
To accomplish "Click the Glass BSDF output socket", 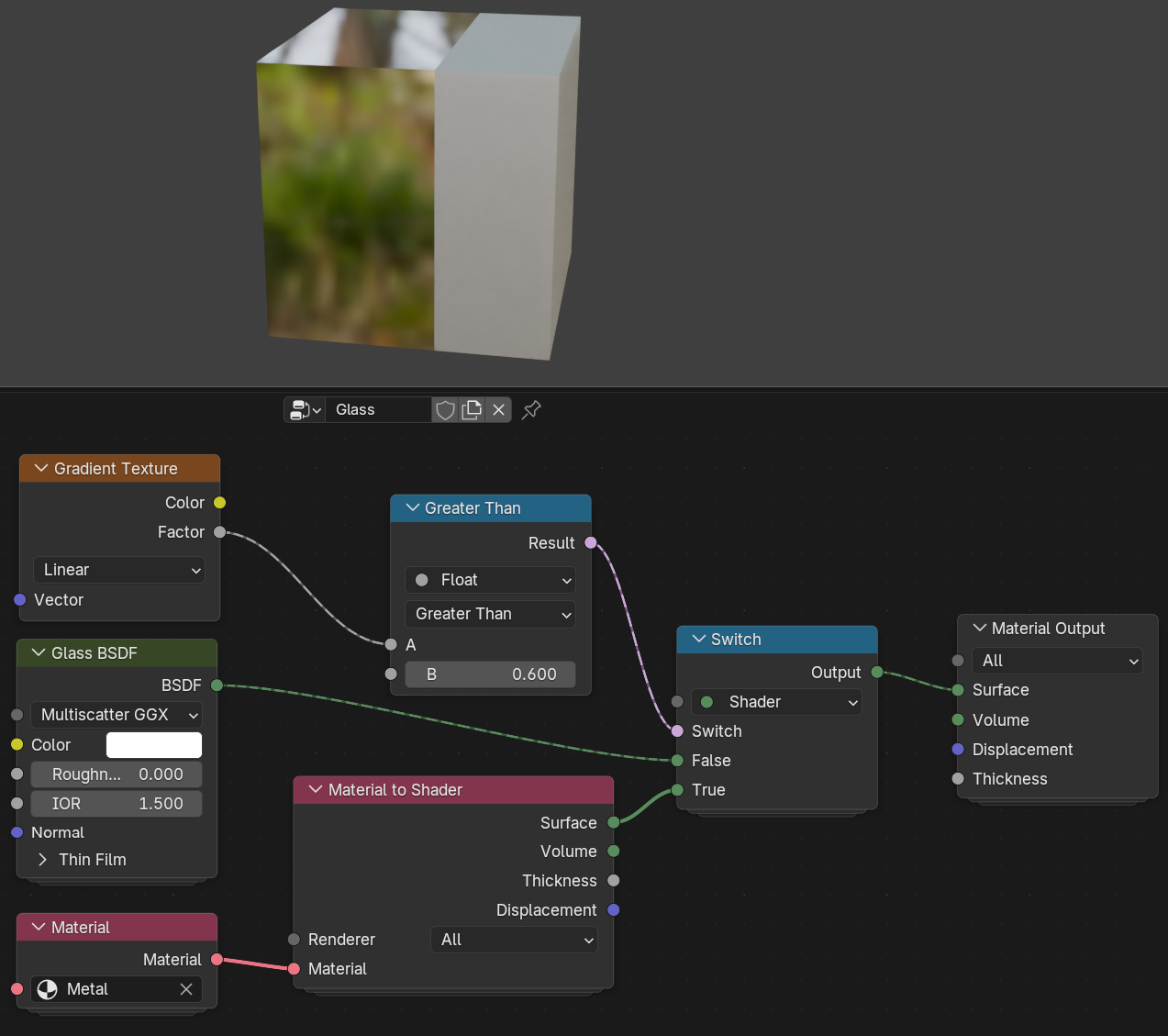I will (217, 685).
